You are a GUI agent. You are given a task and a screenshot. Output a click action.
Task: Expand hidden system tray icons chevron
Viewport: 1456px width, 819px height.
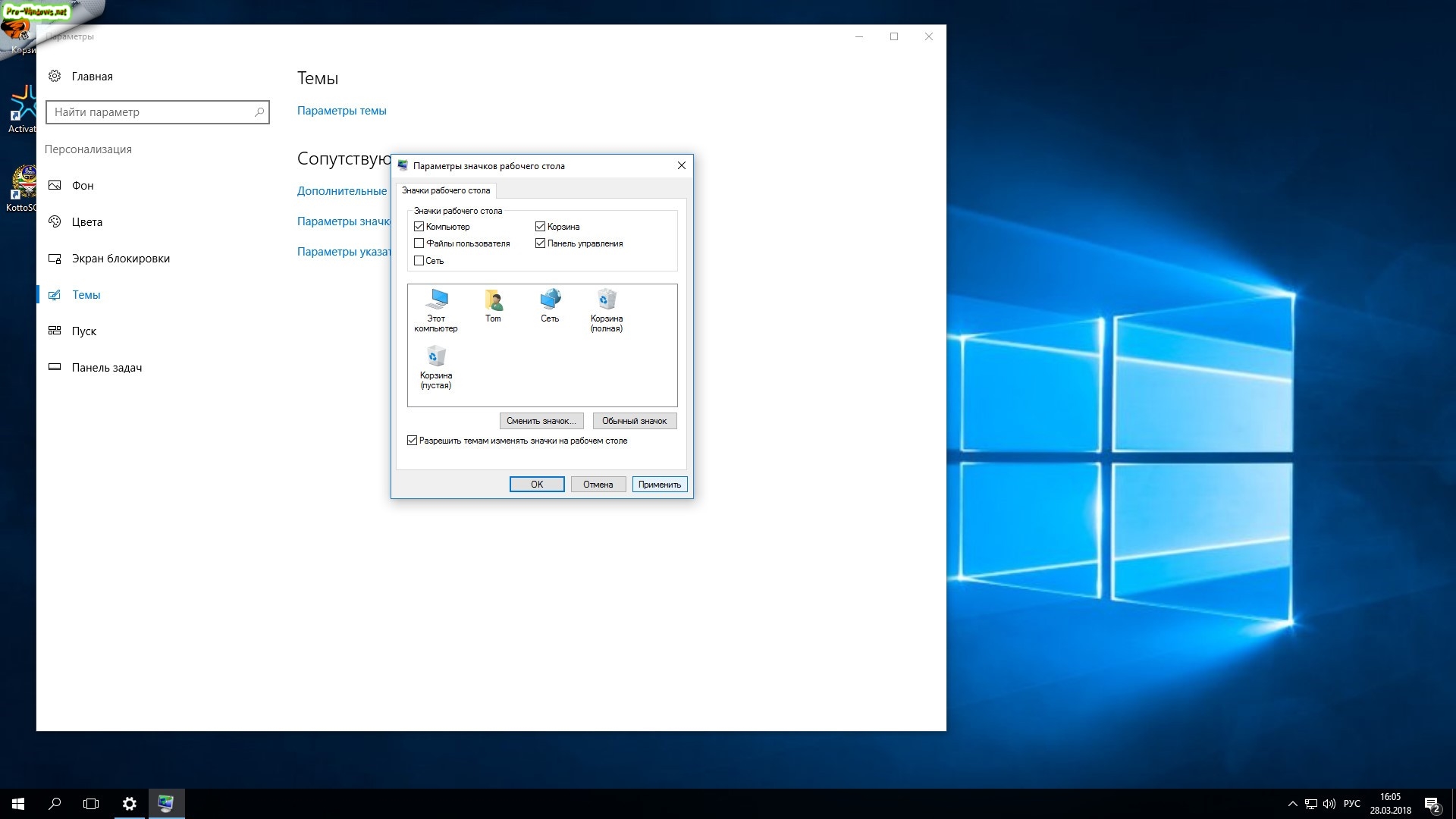pos(1292,804)
